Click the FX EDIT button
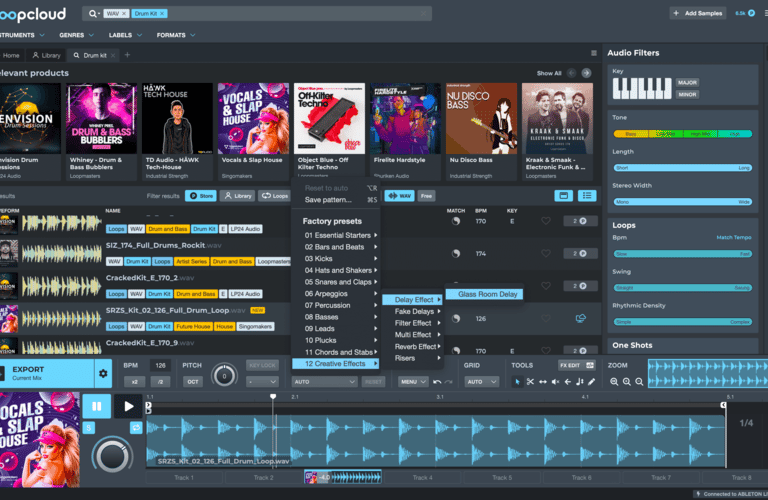Image resolution: width=768 pixels, height=500 pixels. (576, 365)
